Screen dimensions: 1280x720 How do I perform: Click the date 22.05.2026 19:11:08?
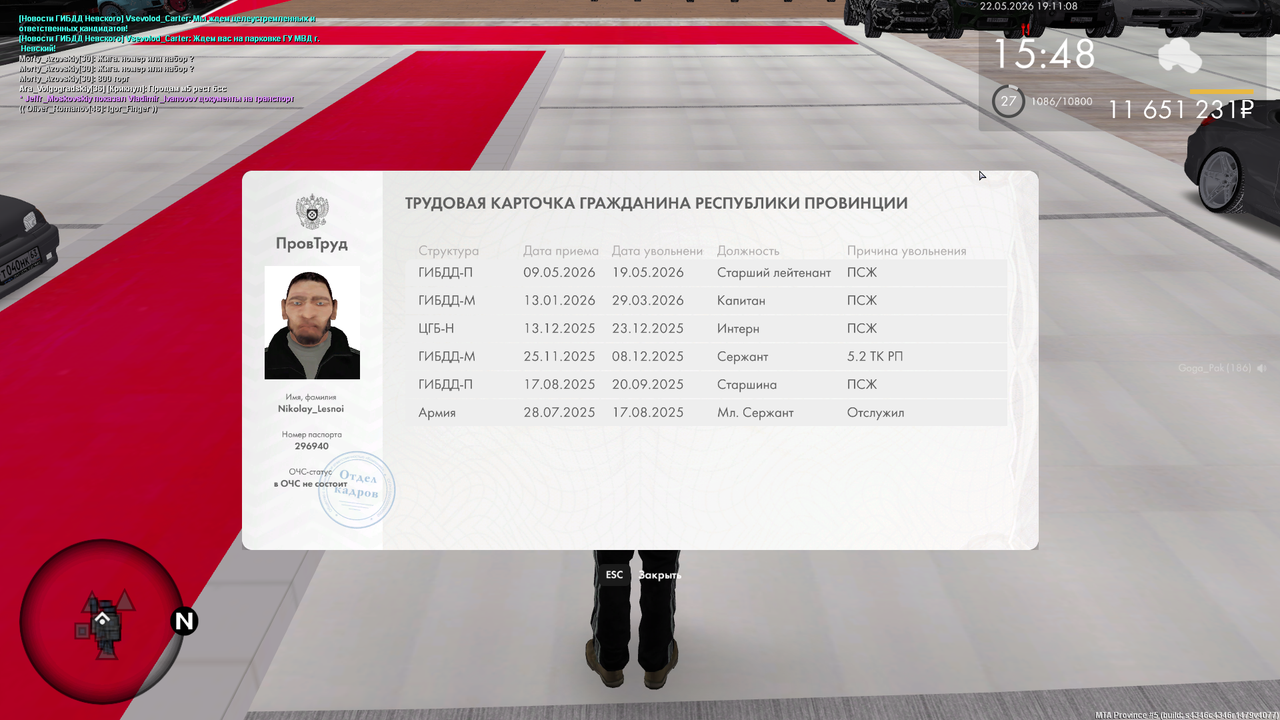point(1029,6)
